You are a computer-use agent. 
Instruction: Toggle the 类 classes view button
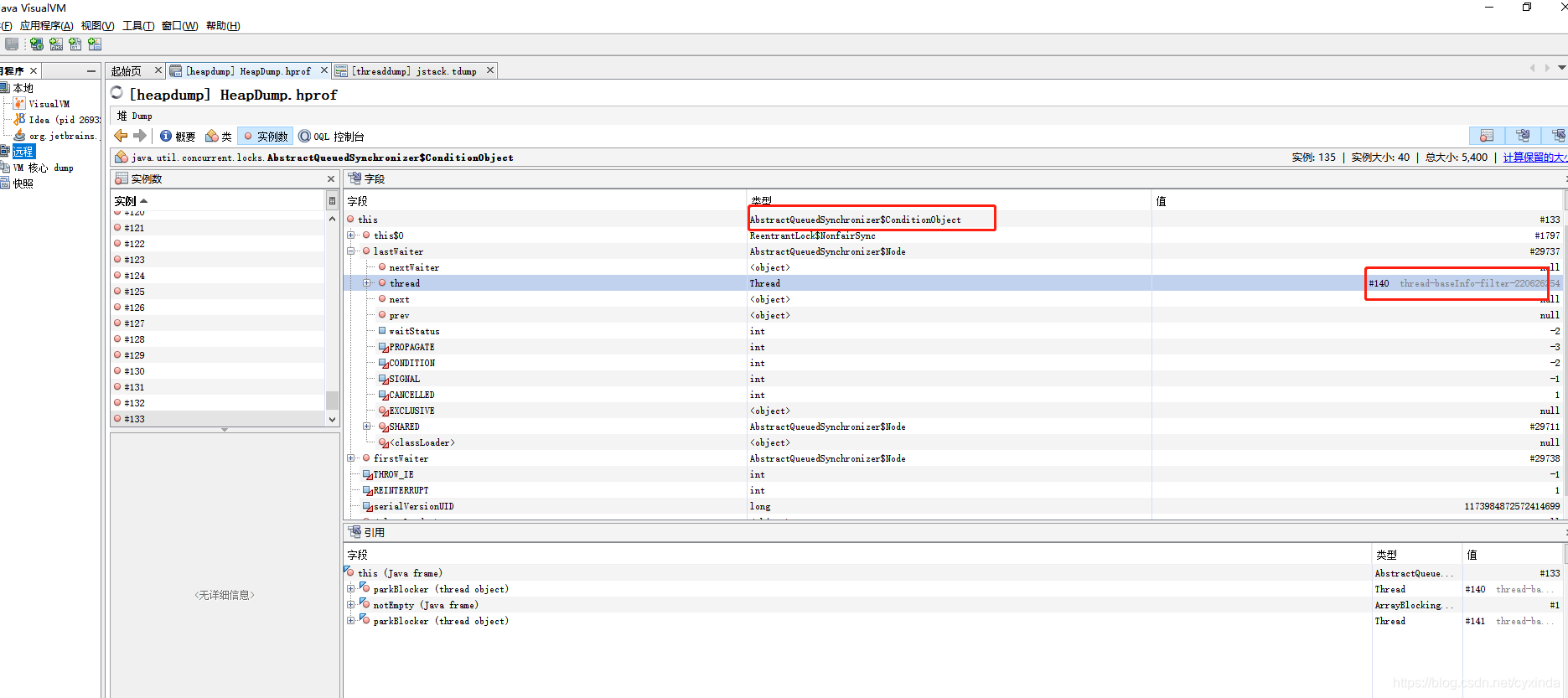click(x=218, y=136)
